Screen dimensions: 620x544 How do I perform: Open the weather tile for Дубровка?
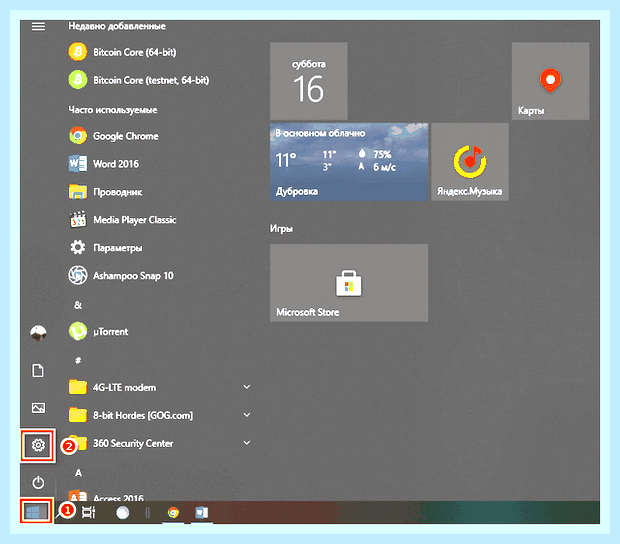coord(349,162)
